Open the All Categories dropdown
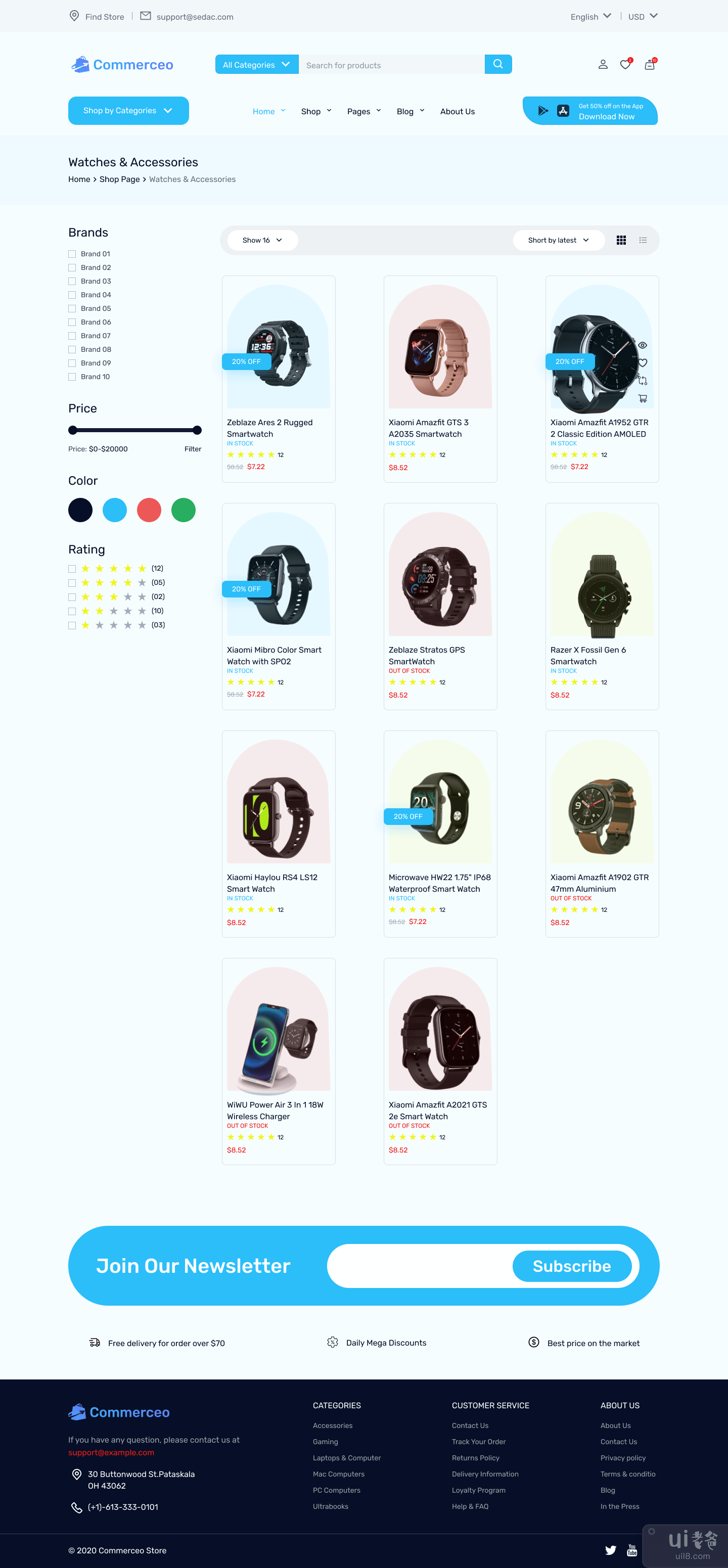 click(257, 65)
